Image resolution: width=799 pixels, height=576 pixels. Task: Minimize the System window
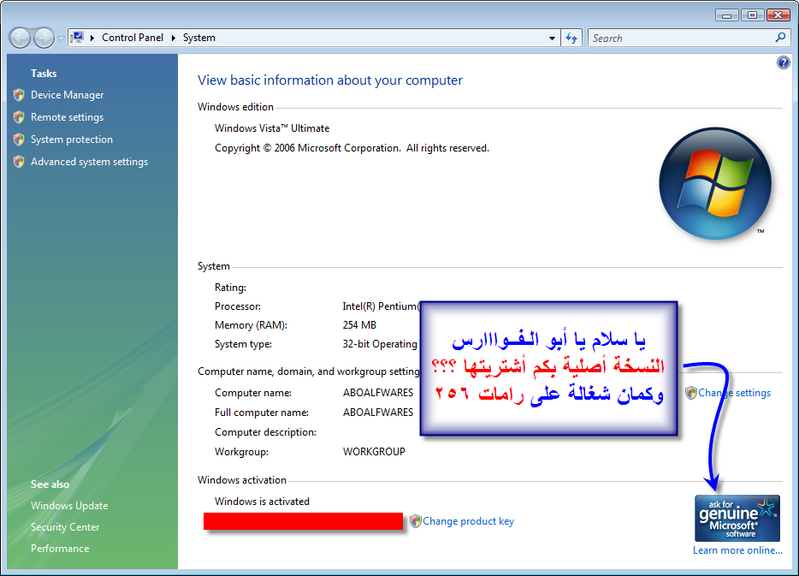[x=727, y=15]
